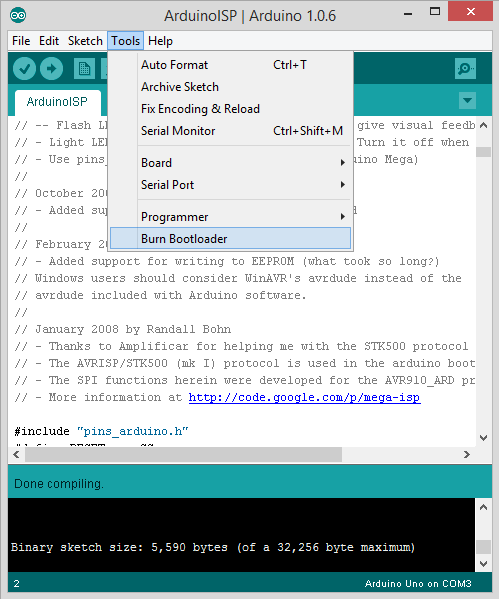Click the Verify checkmark button
The image size is (499, 599).
[24, 69]
